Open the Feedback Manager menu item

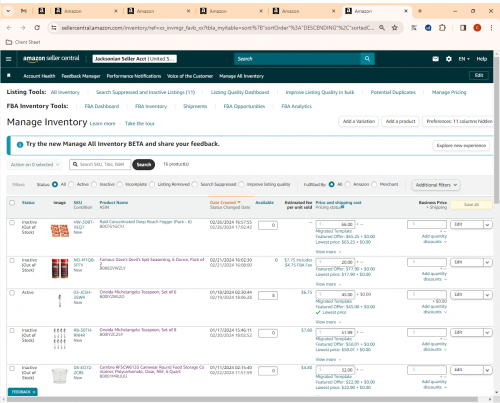pos(81,76)
